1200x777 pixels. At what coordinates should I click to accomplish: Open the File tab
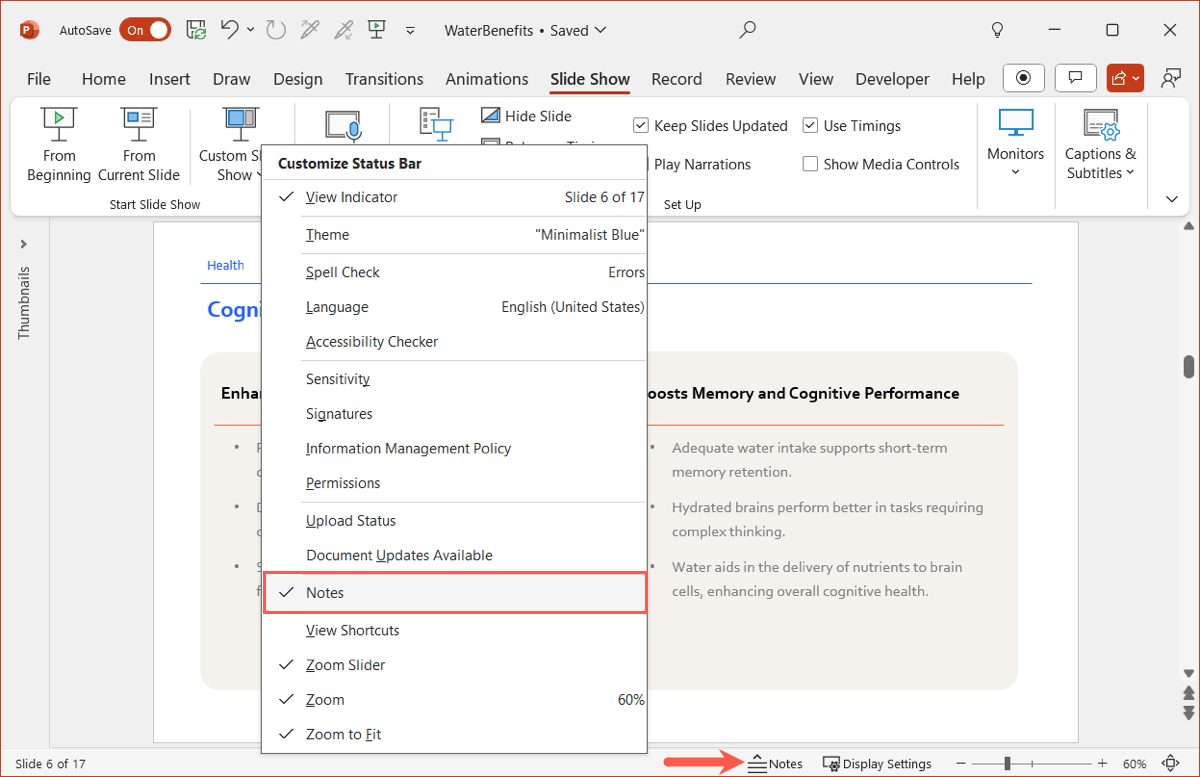coord(39,79)
